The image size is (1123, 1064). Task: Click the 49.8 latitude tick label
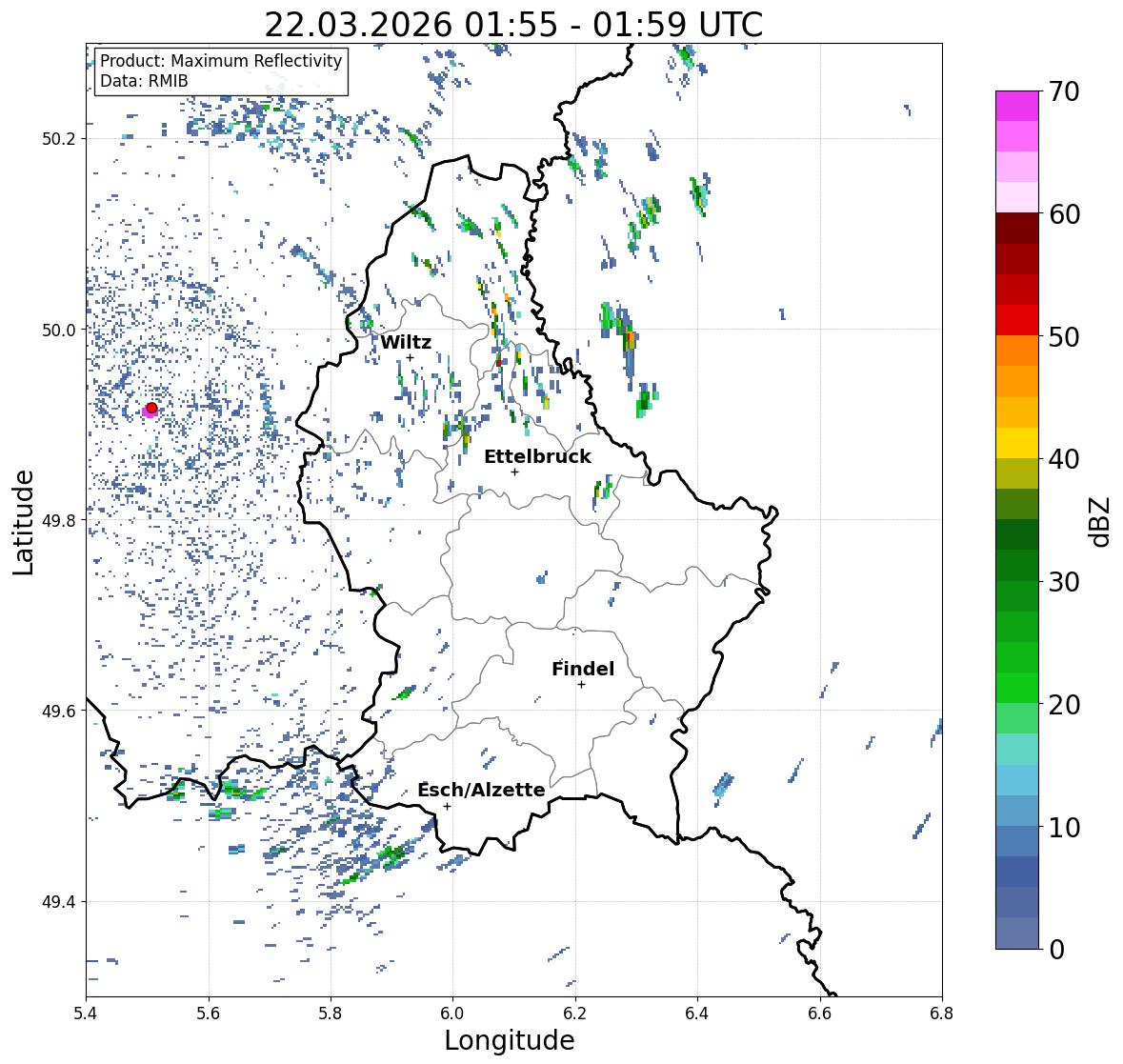(x=58, y=520)
